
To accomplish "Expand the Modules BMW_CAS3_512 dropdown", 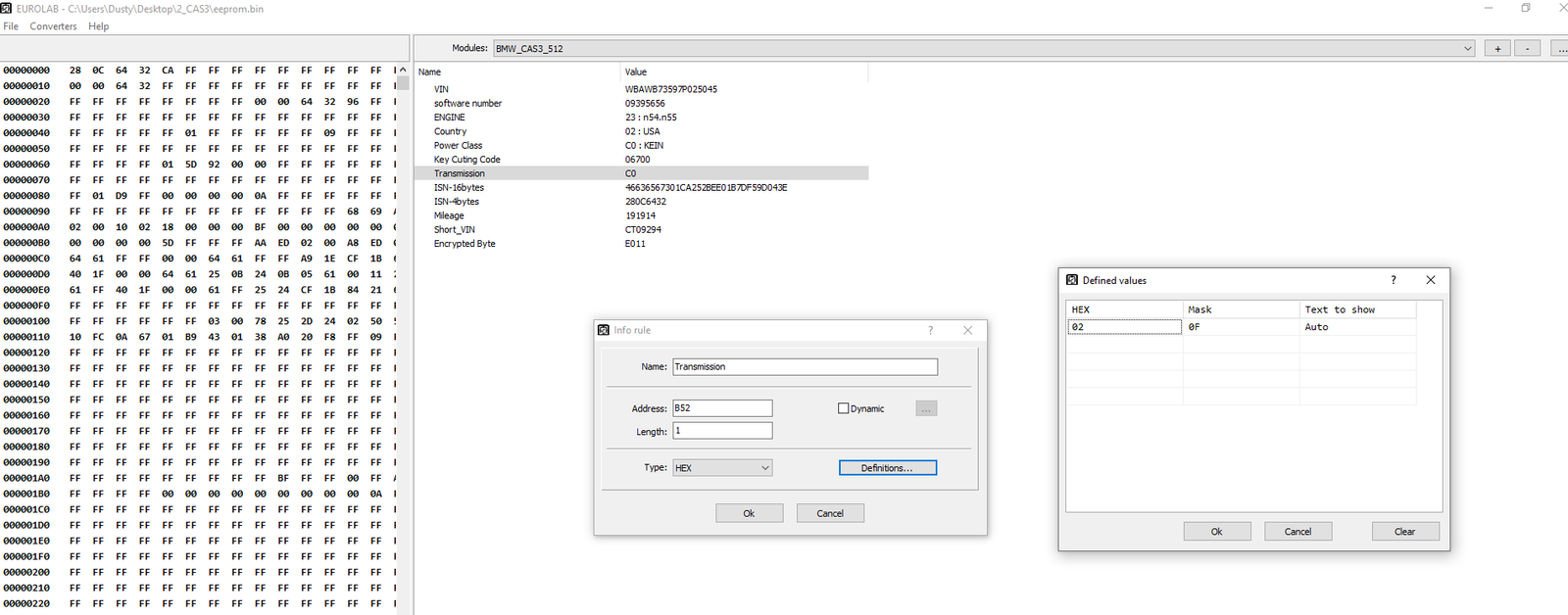I will point(1467,48).
